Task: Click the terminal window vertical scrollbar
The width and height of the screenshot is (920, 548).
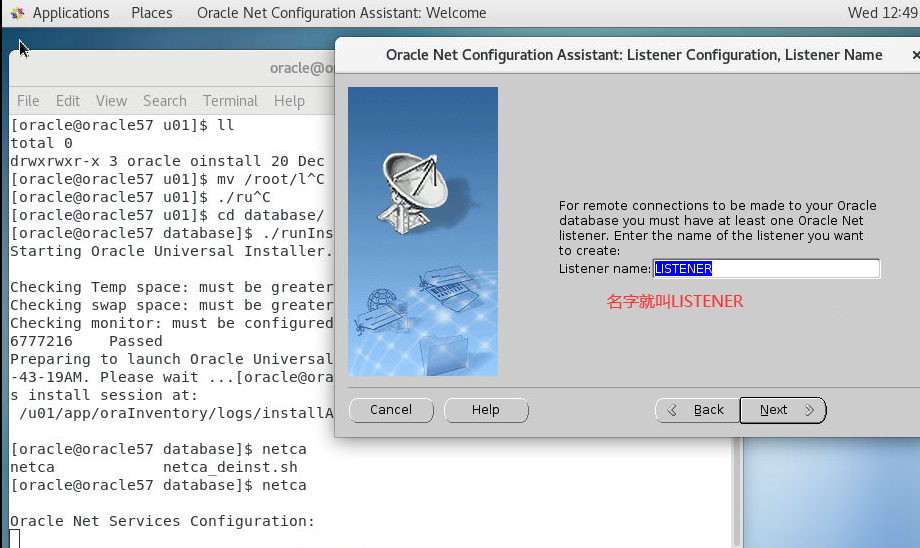Action: point(737,492)
